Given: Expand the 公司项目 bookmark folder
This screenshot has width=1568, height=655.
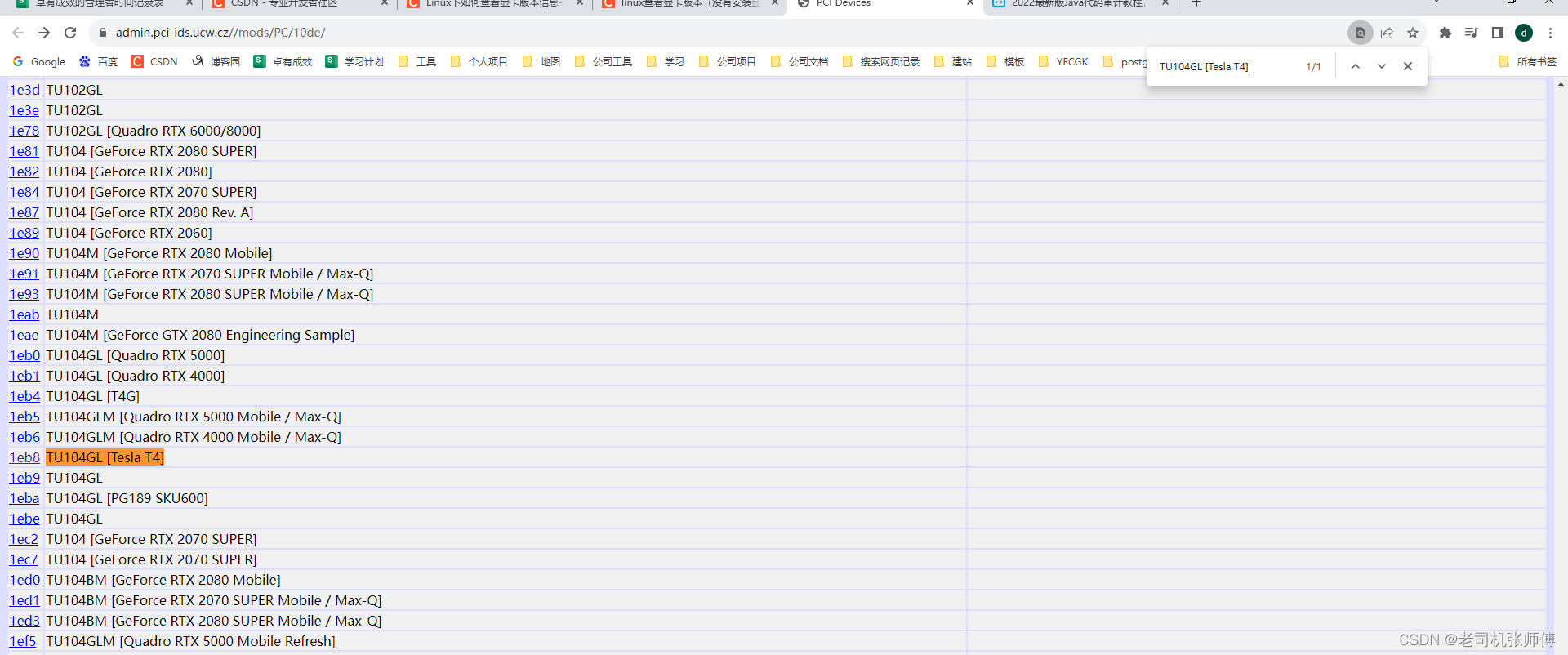Looking at the screenshot, I should click(728, 61).
